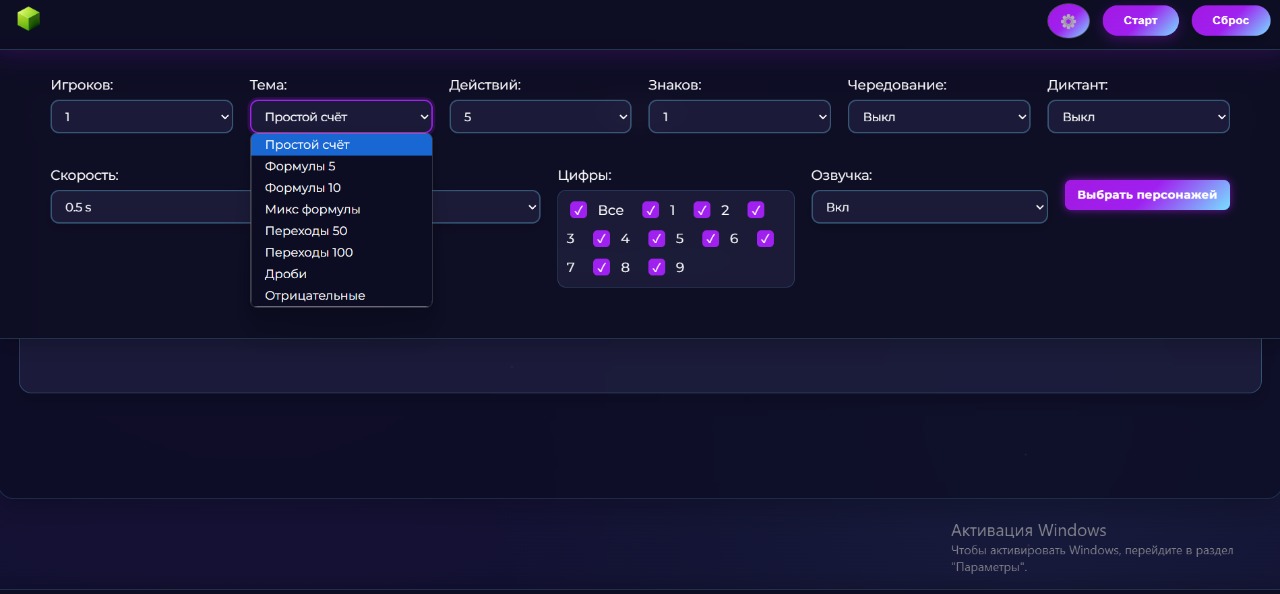This screenshot has width=1280, height=594.
Task: Toggle the "Все" digits checkbox
Action: 578,210
